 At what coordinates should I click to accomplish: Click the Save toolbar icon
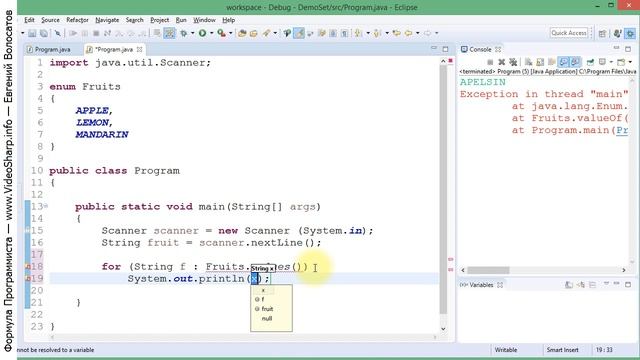click(x=32, y=33)
